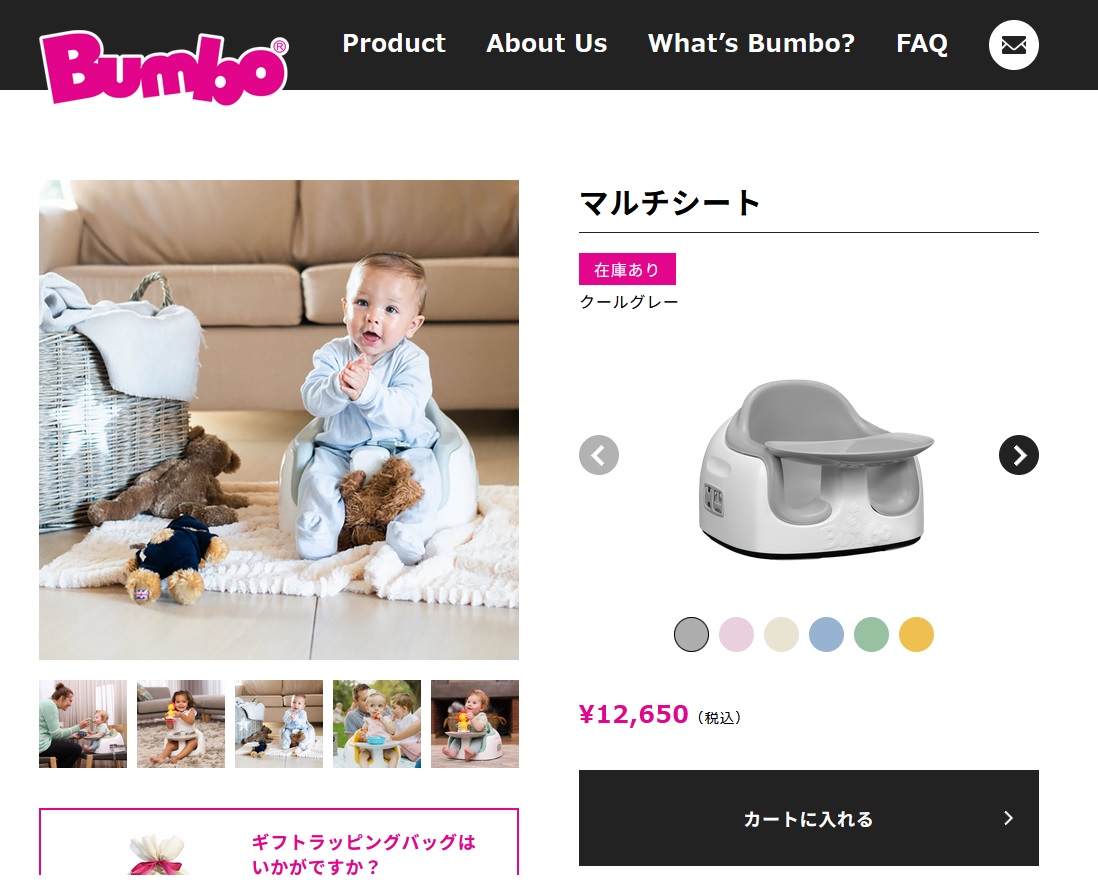Image resolution: width=1098 pixels, height=888 pixels.
Task: Select the blue color swatch
Action: [x=826, y=634]
